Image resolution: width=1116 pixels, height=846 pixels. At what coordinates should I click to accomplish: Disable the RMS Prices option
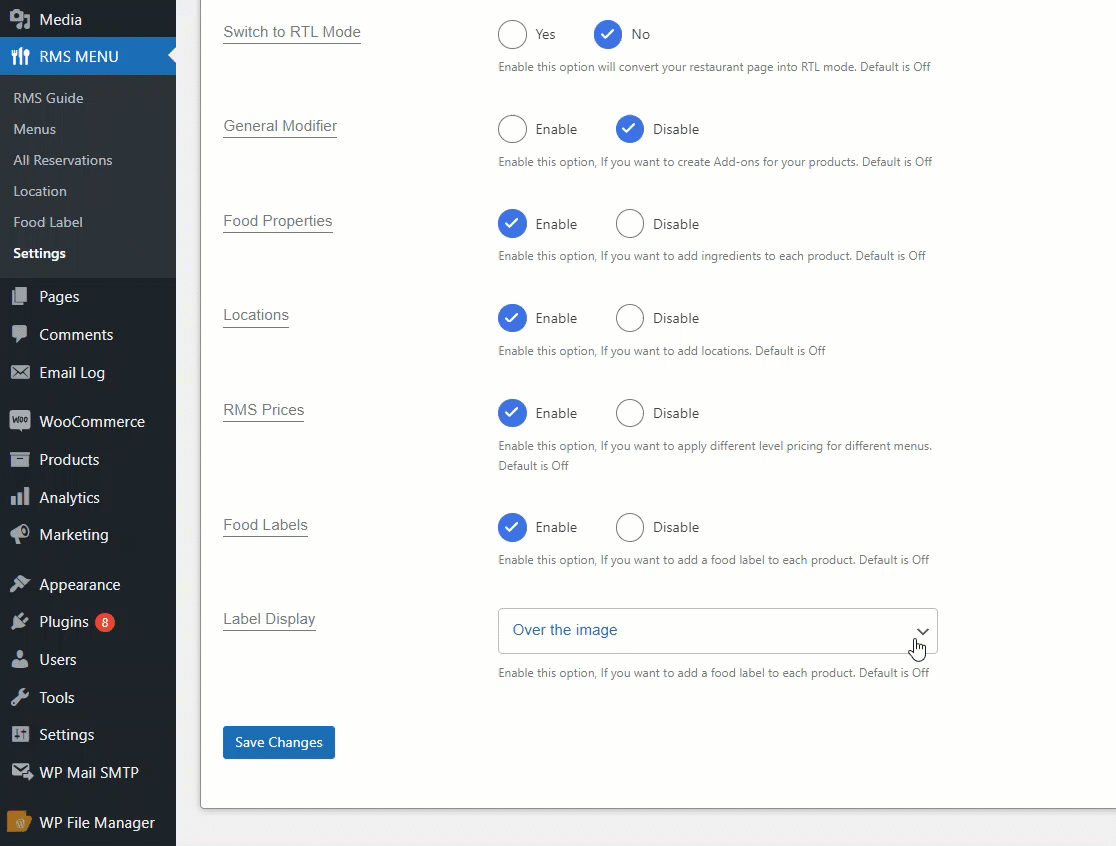click(630, 413)
